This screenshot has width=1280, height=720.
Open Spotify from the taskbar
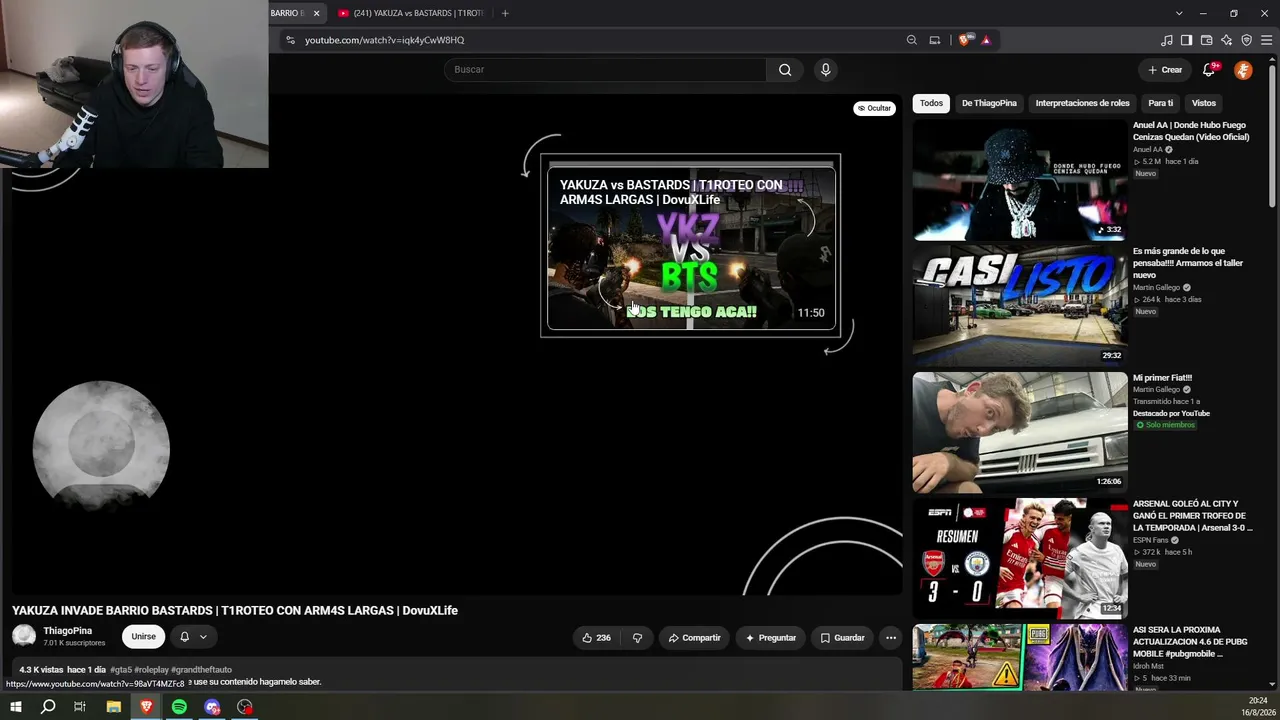pos(179,707)
